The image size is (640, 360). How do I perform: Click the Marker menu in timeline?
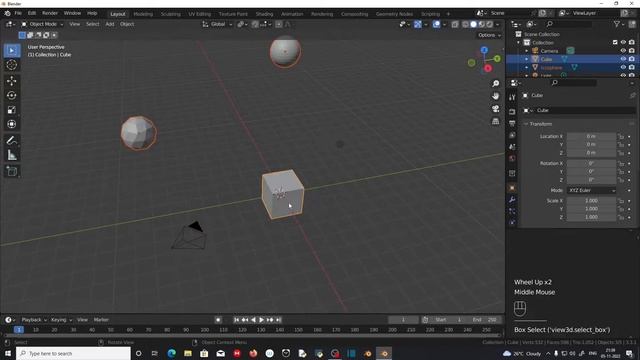[101, 320]
